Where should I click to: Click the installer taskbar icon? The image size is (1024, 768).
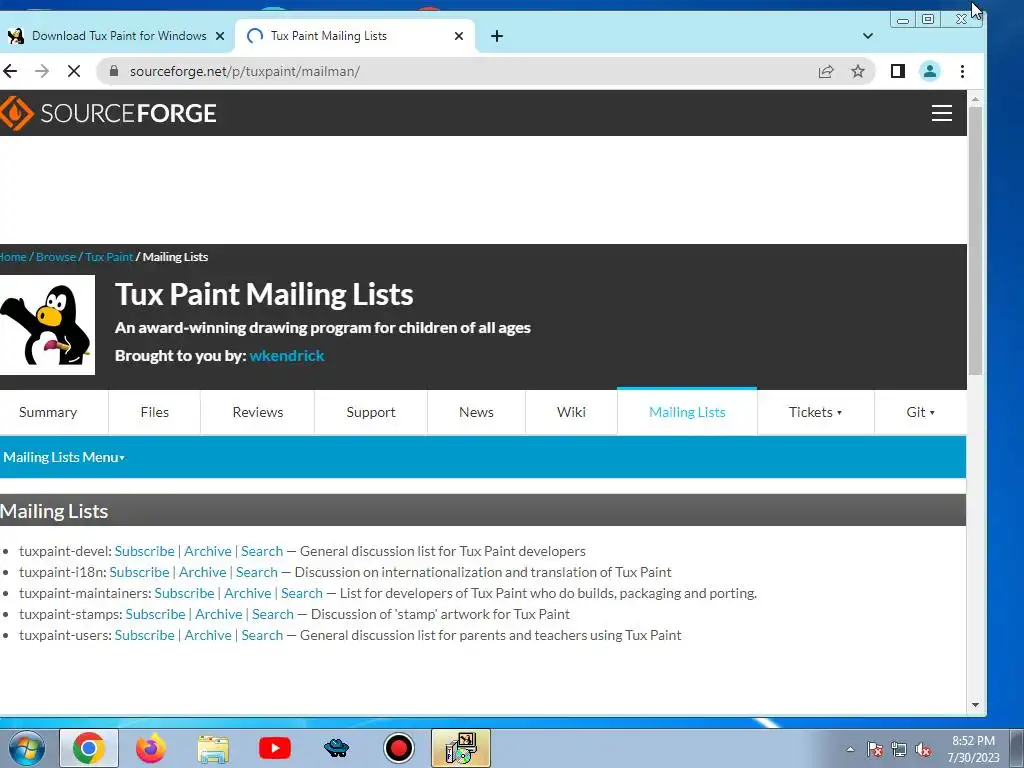(x=461, y=748)
